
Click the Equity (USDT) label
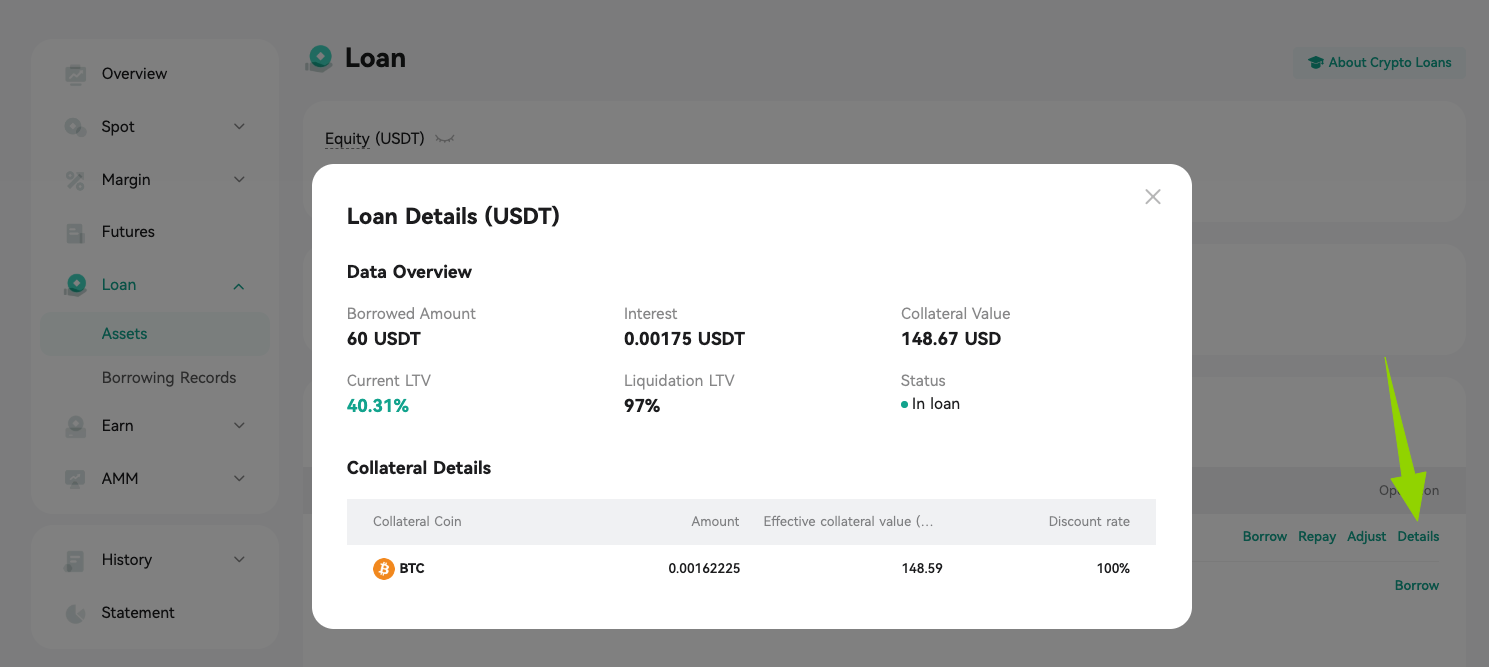[x=375, y=139]
